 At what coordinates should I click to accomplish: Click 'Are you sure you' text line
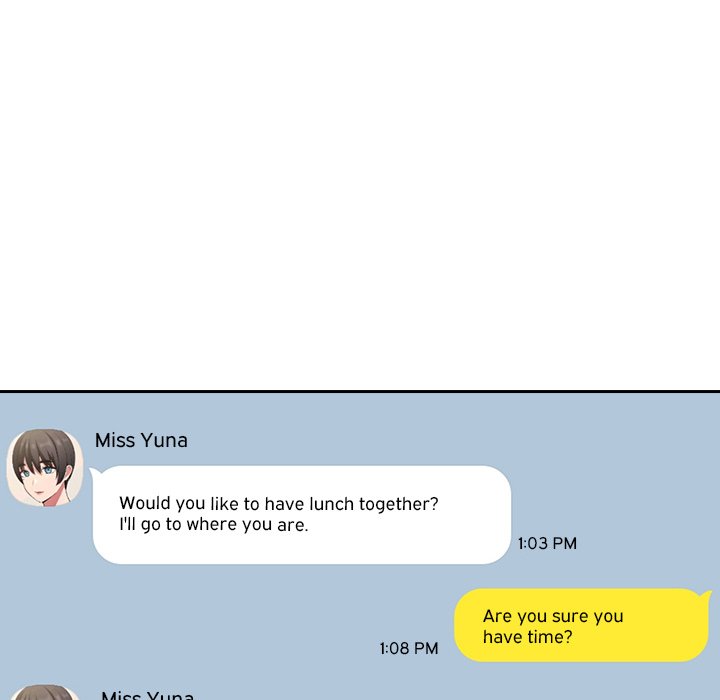point(553,616)
